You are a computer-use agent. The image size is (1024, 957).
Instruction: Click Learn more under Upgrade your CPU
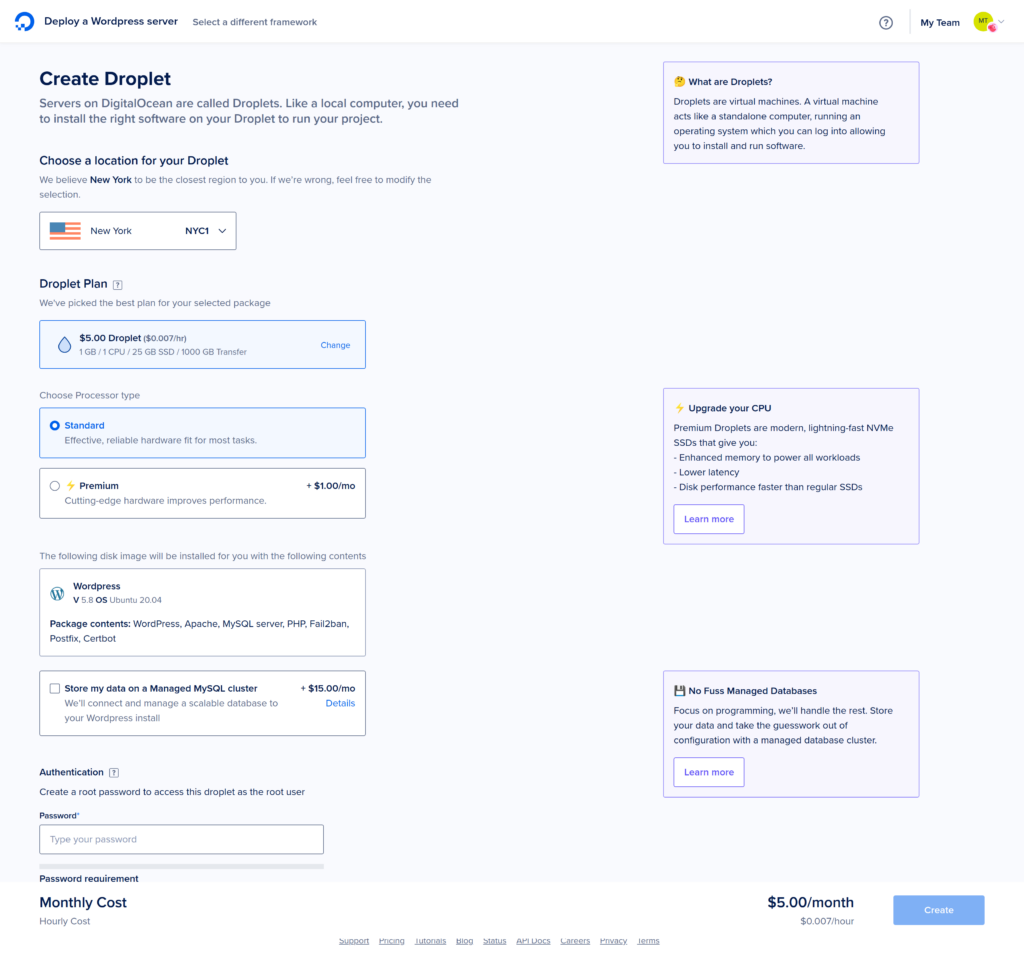709,519
